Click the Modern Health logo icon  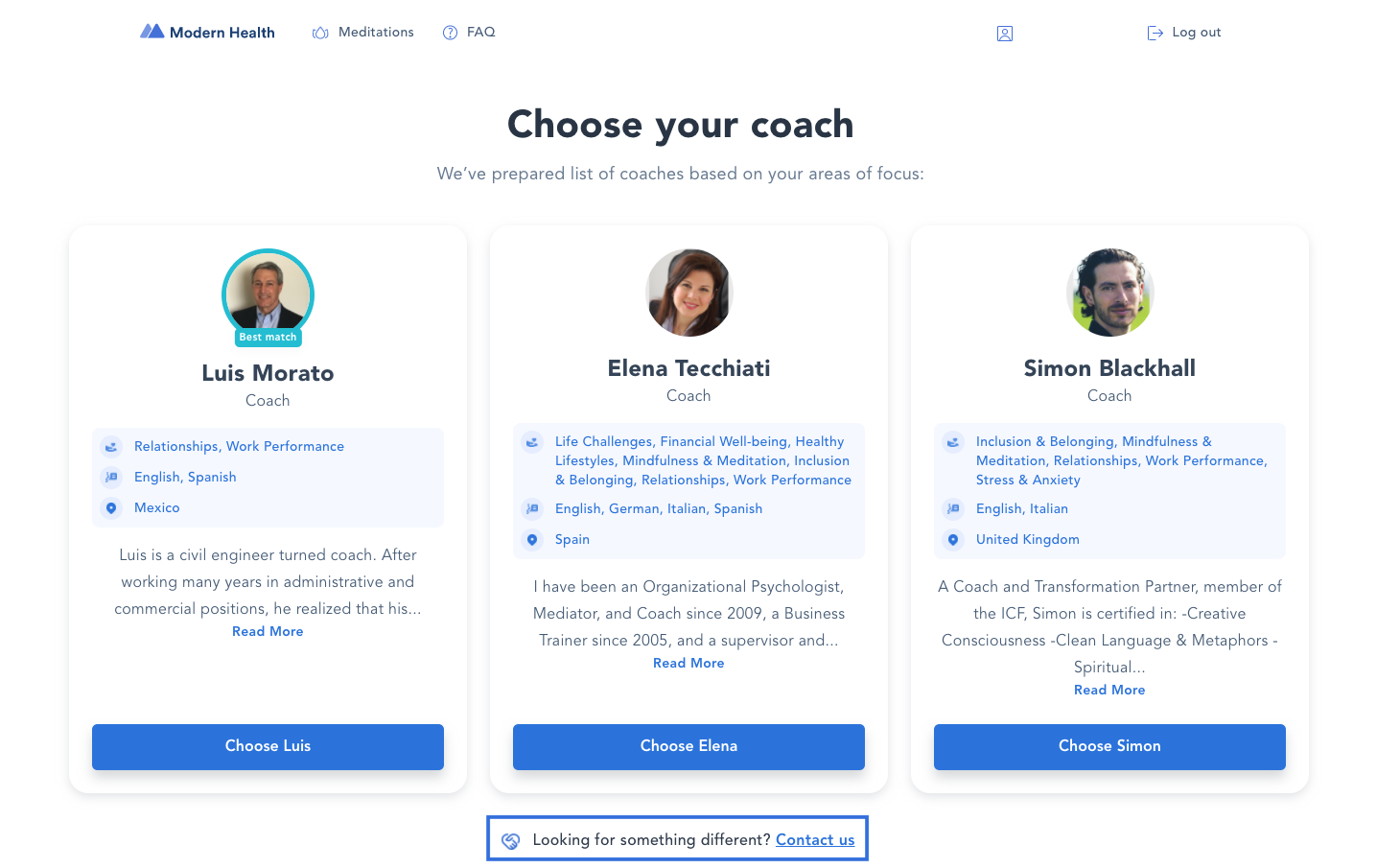pyautogui.click(x=152, y=32)
